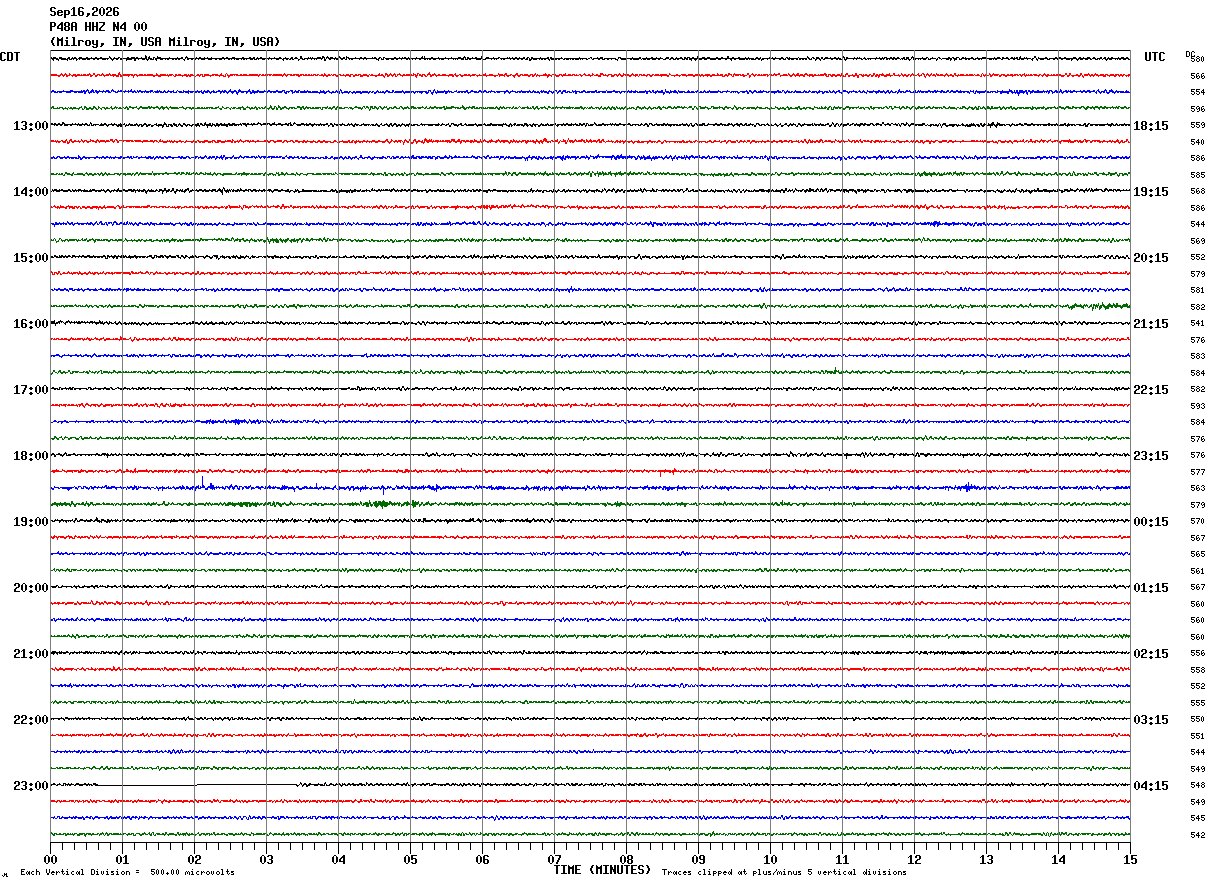1210x886 pixels.
Task: Click the TIME (MINUTES) axis title
Action: pyautogui.click(x=602, y=870)
